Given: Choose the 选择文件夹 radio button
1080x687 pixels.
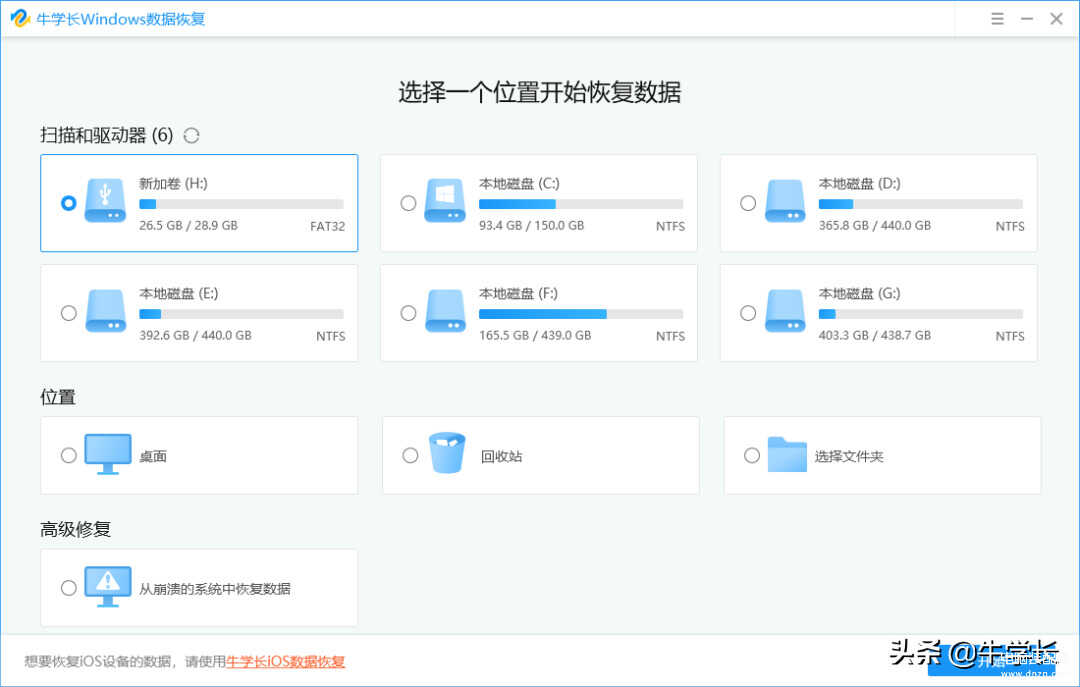Looking at the screenshot, I should [x=752, y=455].
